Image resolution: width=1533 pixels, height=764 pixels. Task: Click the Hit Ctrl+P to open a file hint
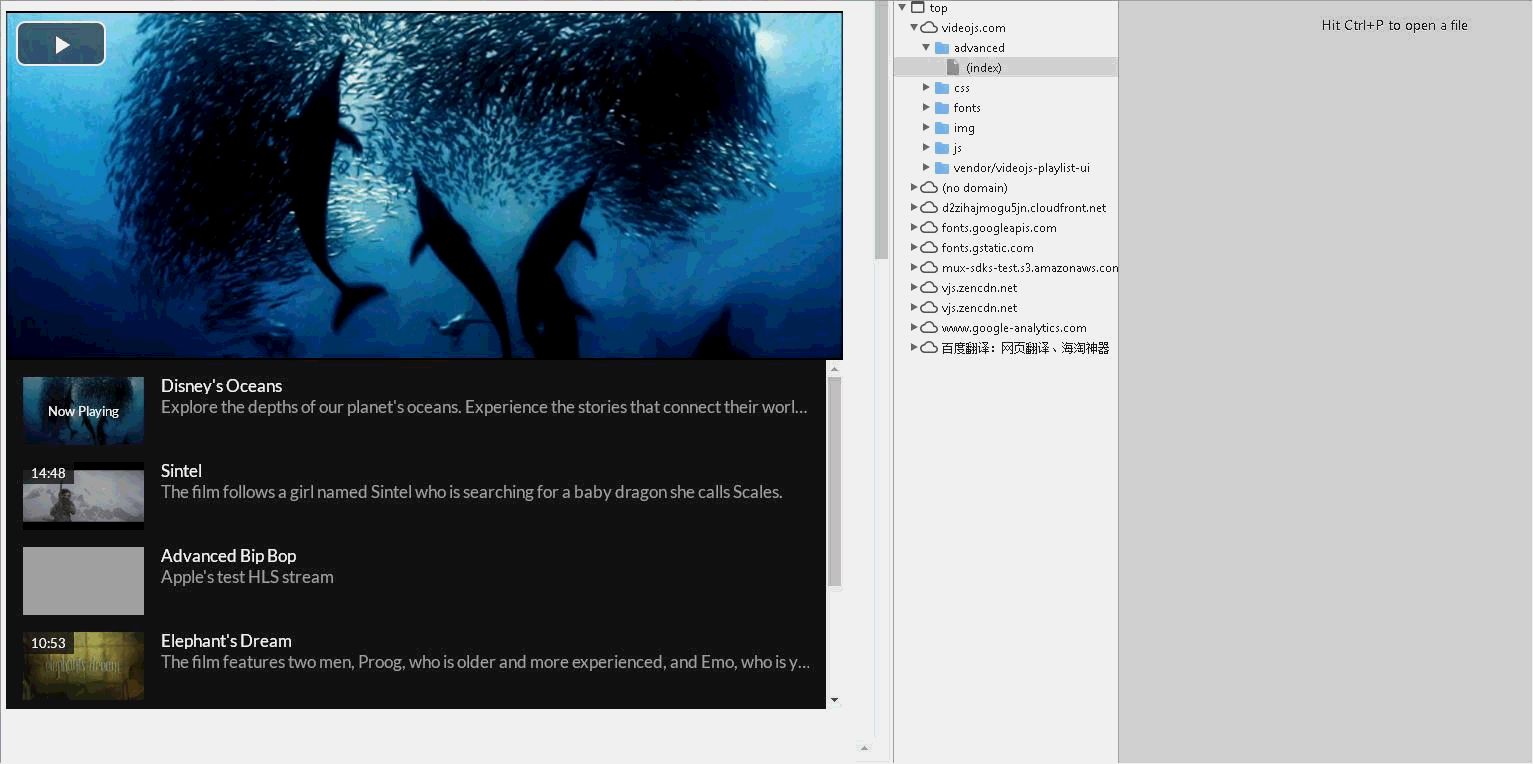tap(1394, 26)
